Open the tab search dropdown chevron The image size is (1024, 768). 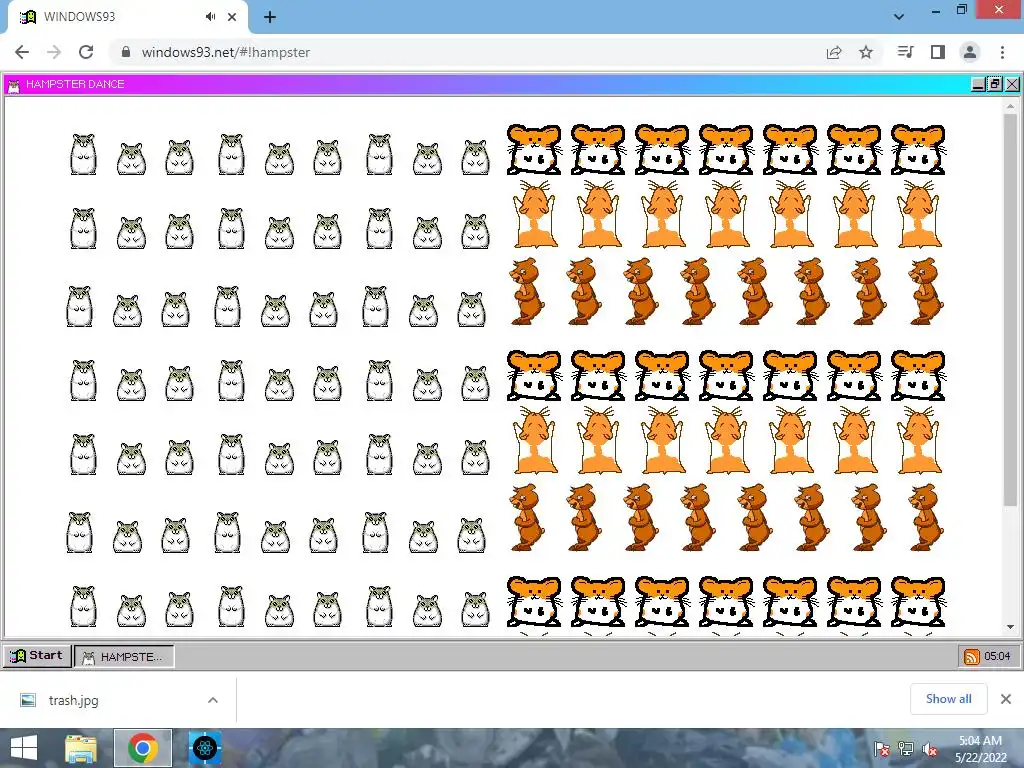point(899,17)
